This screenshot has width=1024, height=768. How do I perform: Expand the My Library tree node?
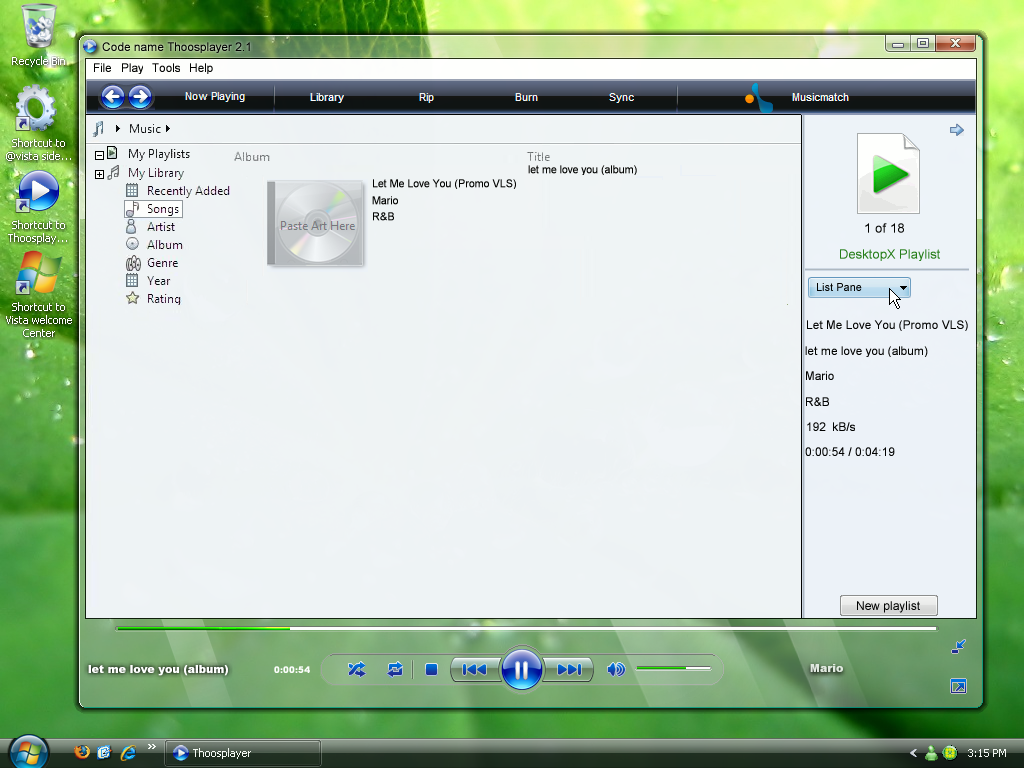pos(99,174)
